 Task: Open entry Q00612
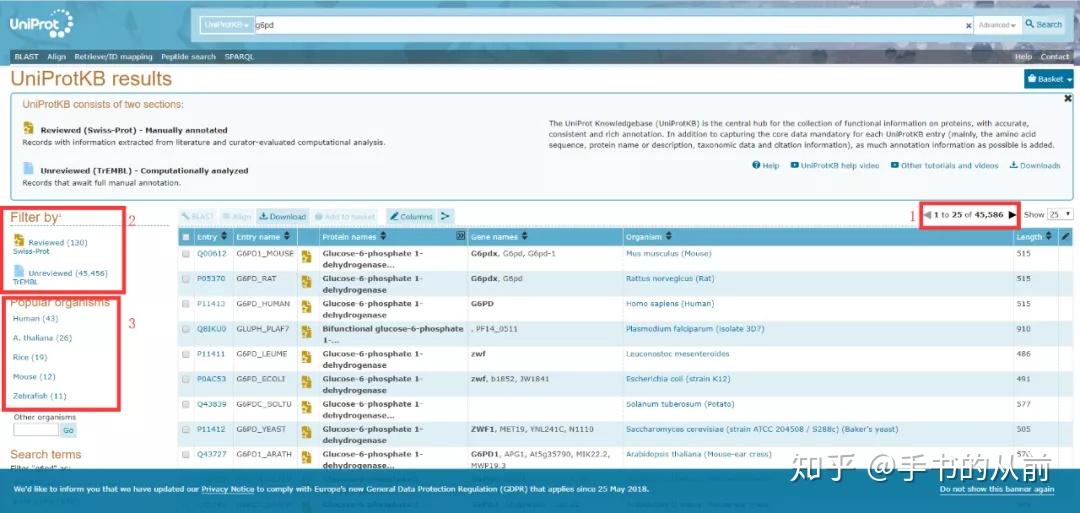[x=211, y=253]
